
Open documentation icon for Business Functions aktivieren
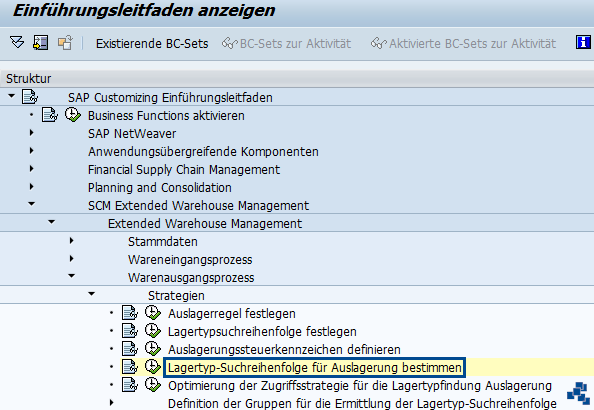coord(50,115)
